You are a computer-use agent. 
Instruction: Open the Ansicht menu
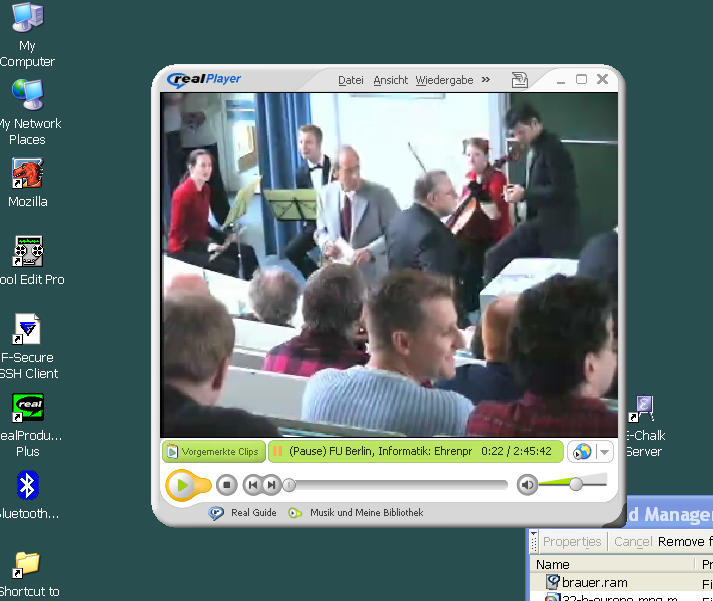(x=390, y=80)
